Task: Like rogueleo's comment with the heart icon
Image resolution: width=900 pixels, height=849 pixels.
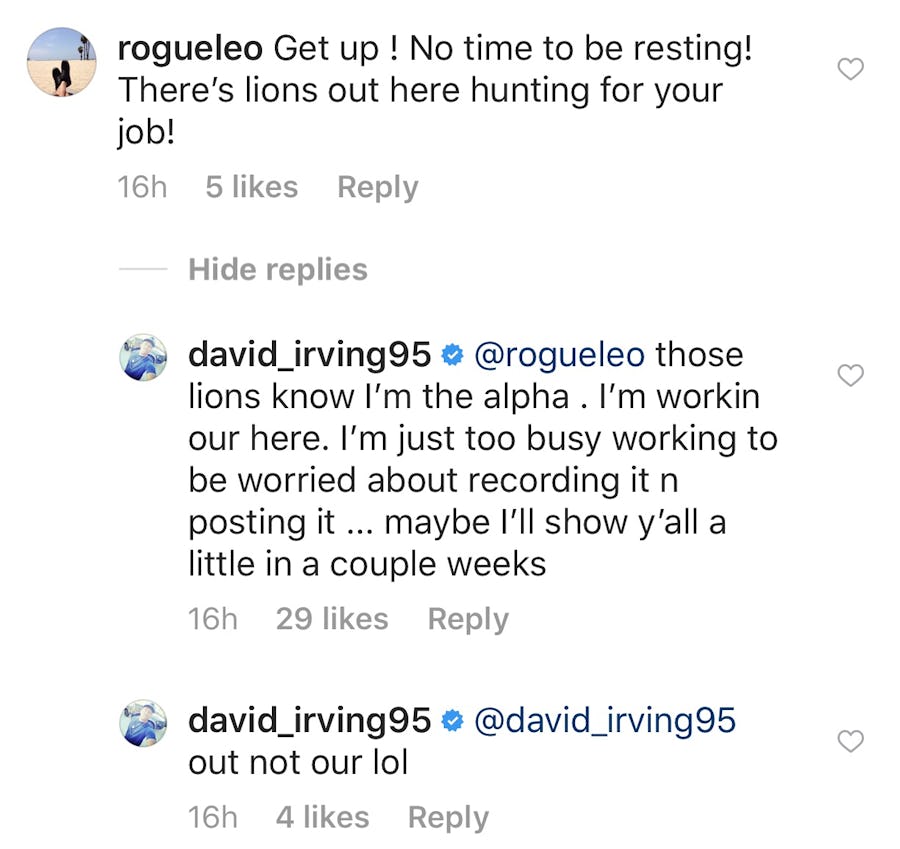Action: pos(850,70)
